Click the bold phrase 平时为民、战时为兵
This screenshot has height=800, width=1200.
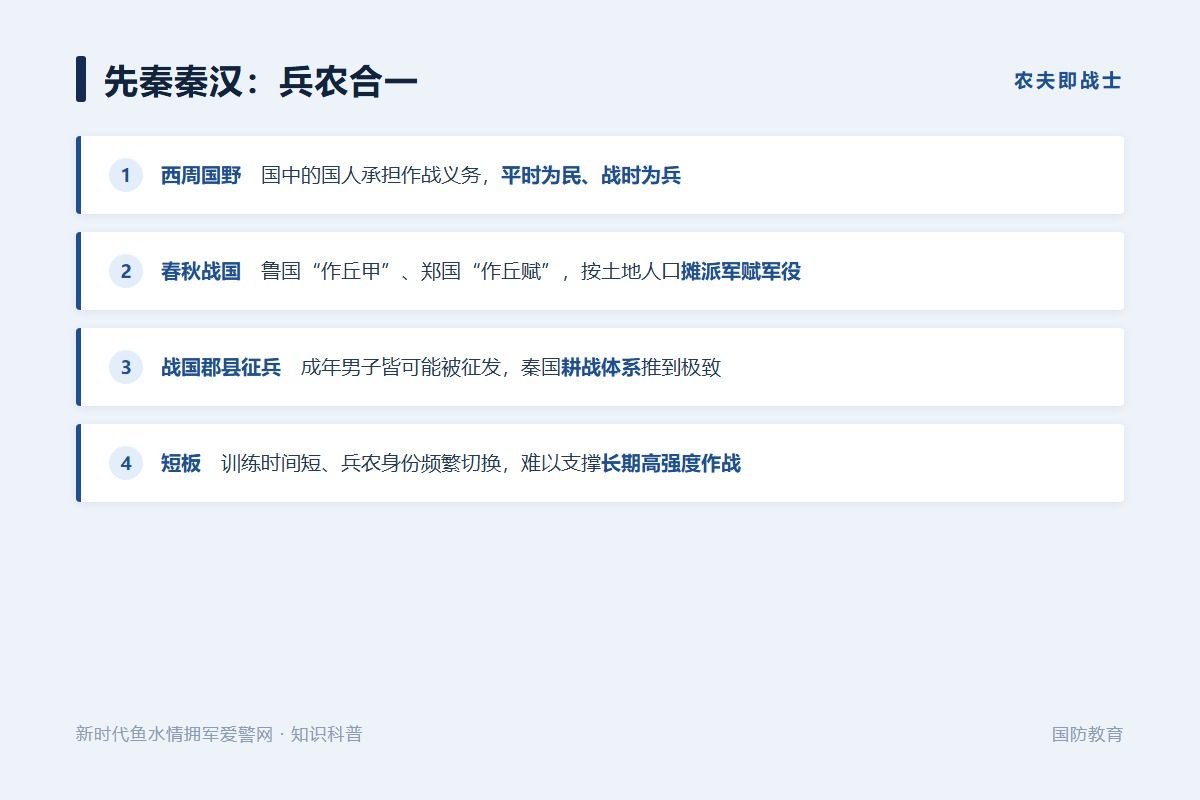[591, 176]
